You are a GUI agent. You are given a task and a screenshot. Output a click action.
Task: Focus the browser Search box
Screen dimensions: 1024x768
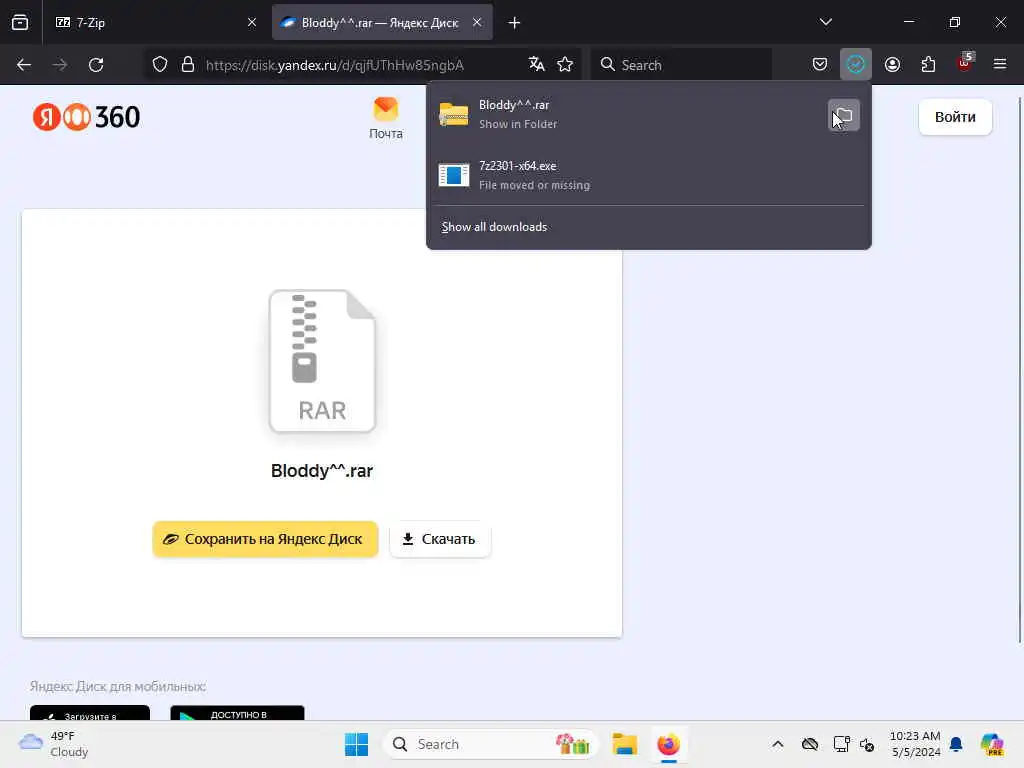coord(682,65)
